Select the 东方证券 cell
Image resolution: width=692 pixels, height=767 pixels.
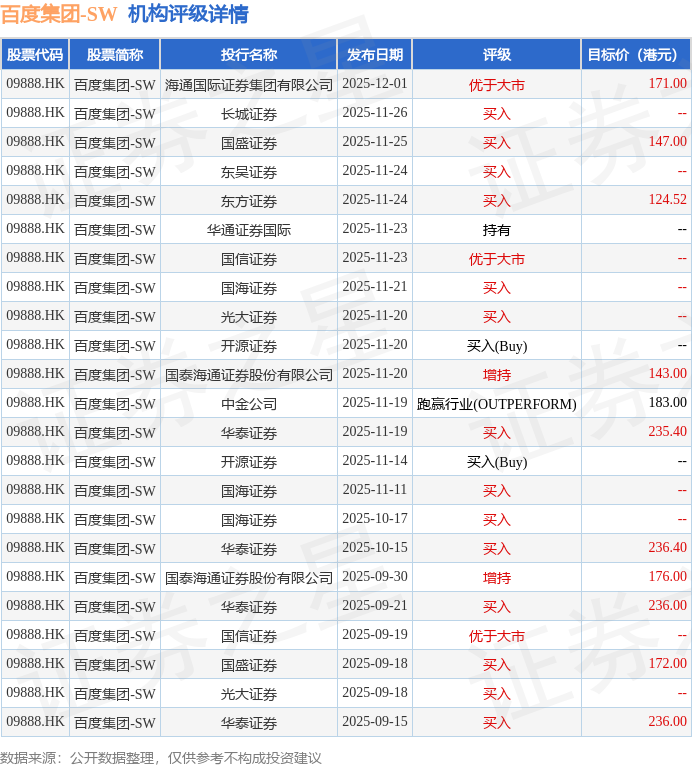(249, 201)
